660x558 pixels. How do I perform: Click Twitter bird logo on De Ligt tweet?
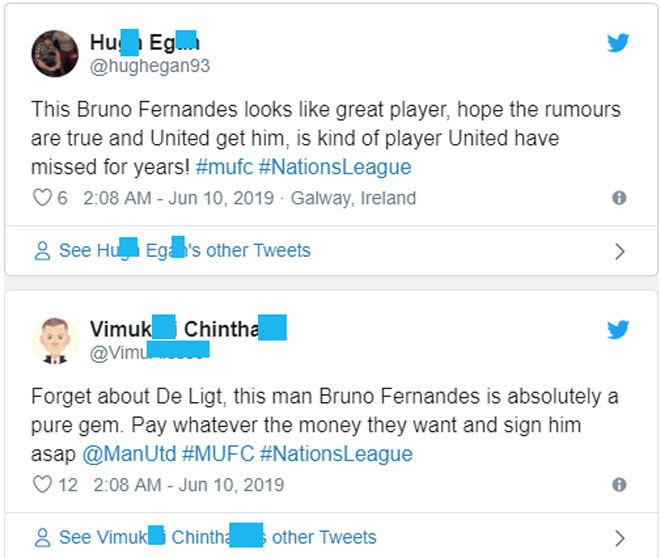619,329
